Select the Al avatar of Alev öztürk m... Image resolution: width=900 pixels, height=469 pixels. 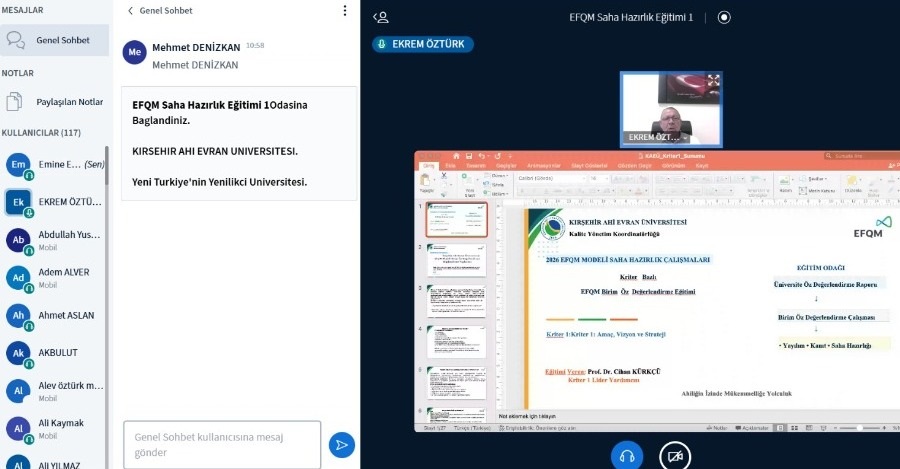[x=18, y=391]
